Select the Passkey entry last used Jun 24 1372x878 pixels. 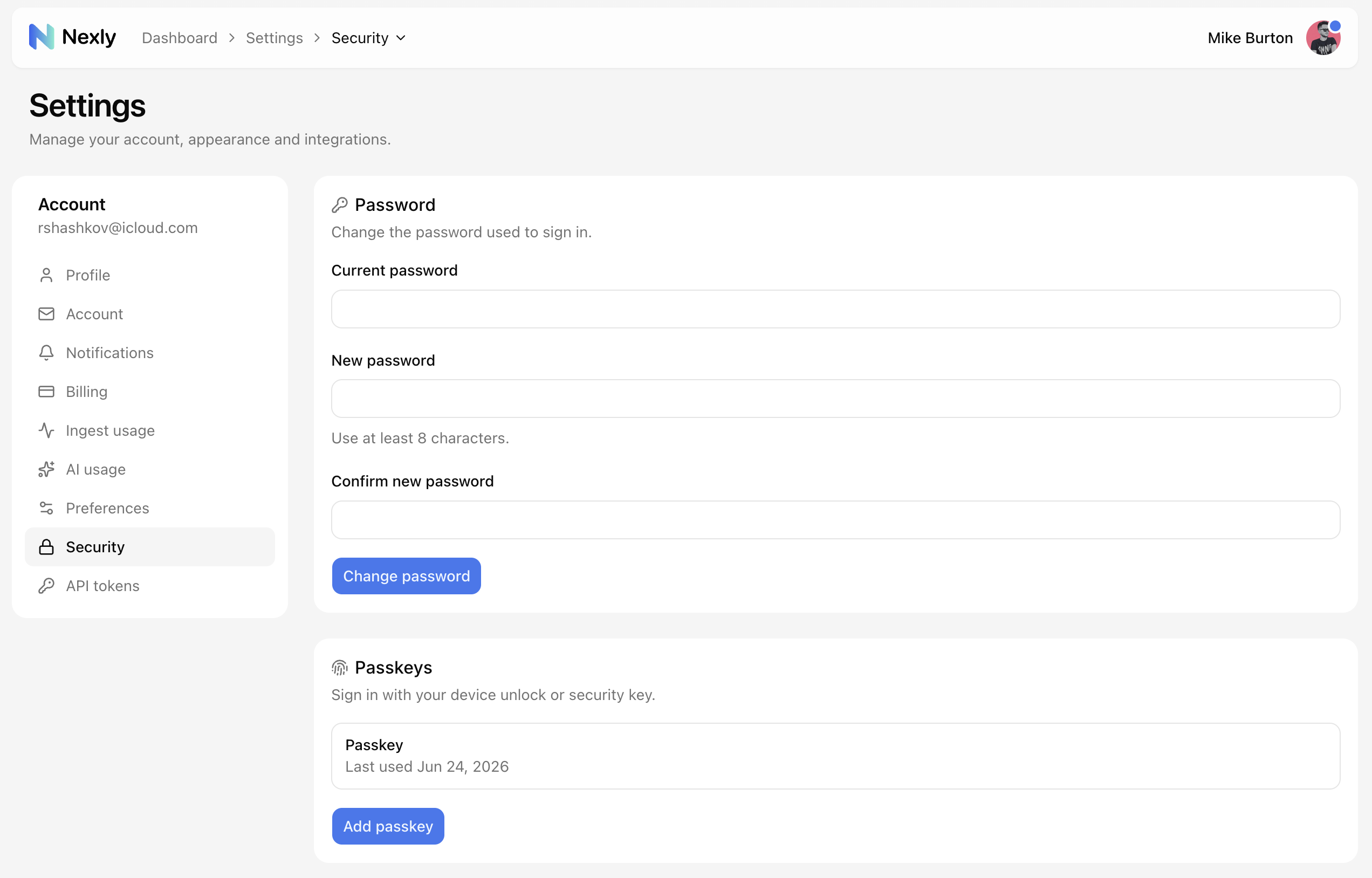point(835,756)
